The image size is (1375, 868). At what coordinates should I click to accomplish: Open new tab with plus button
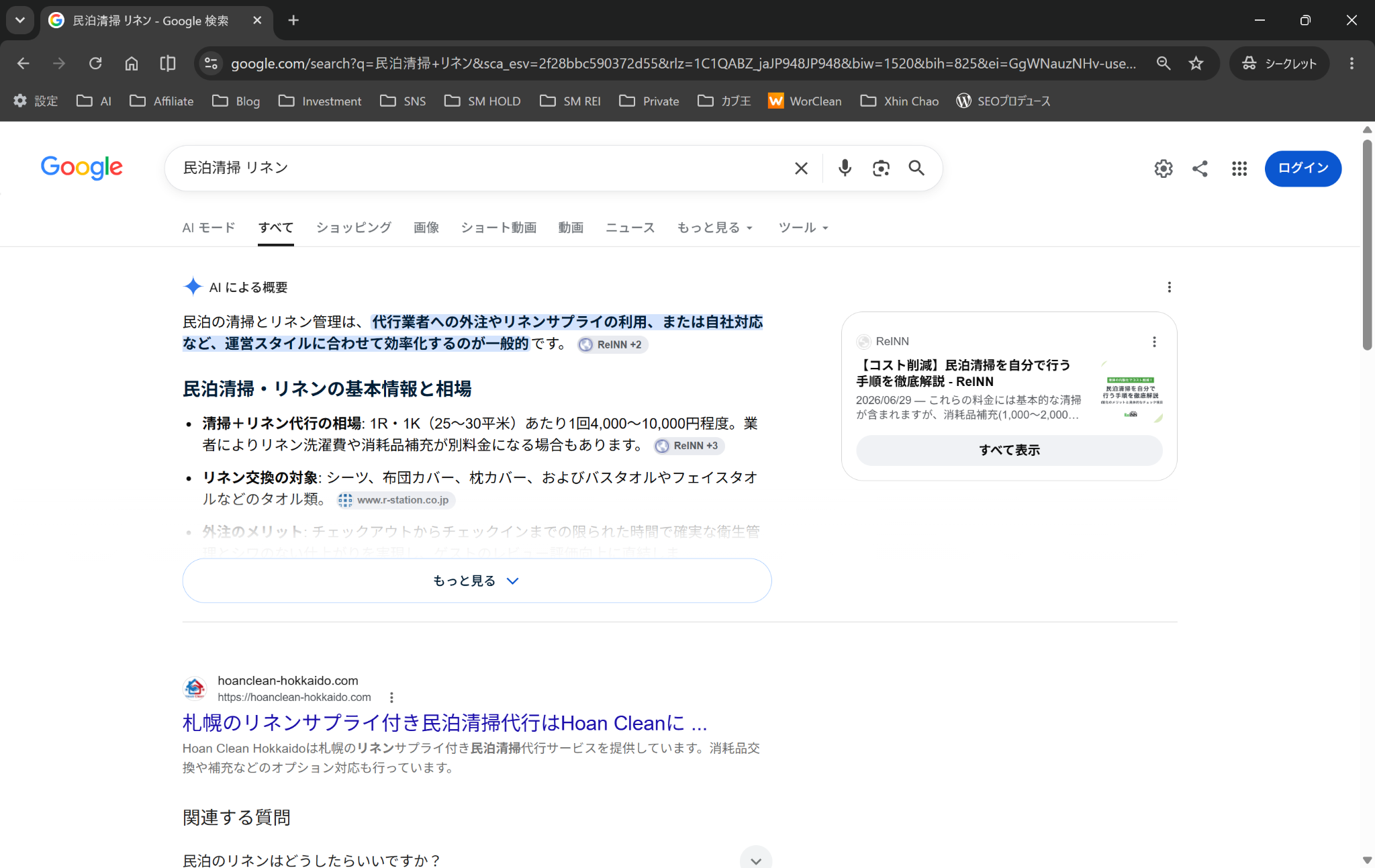click(x=293, y=20)
